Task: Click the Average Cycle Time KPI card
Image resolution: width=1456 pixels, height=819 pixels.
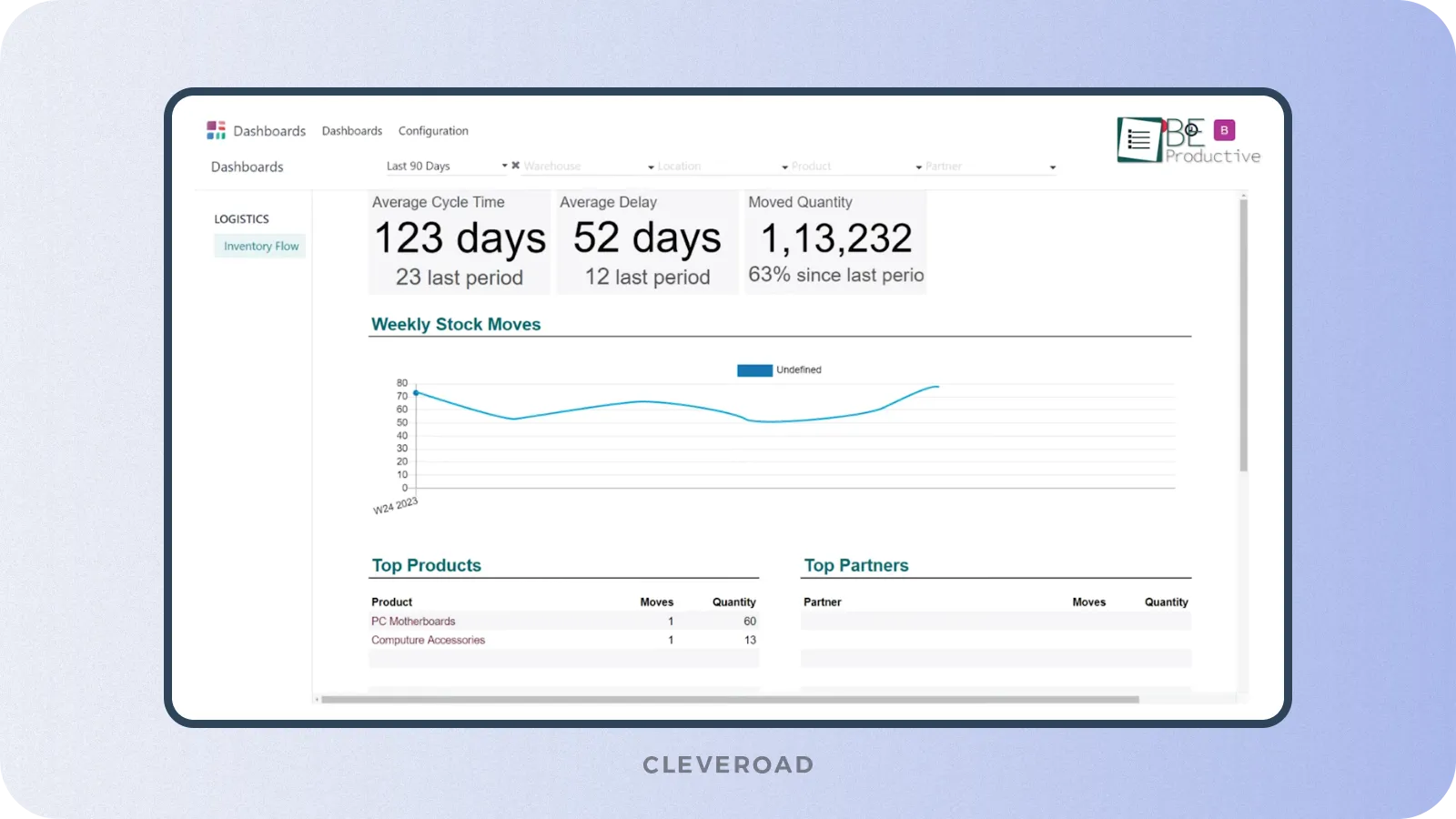Action: [x=459, y=239]
